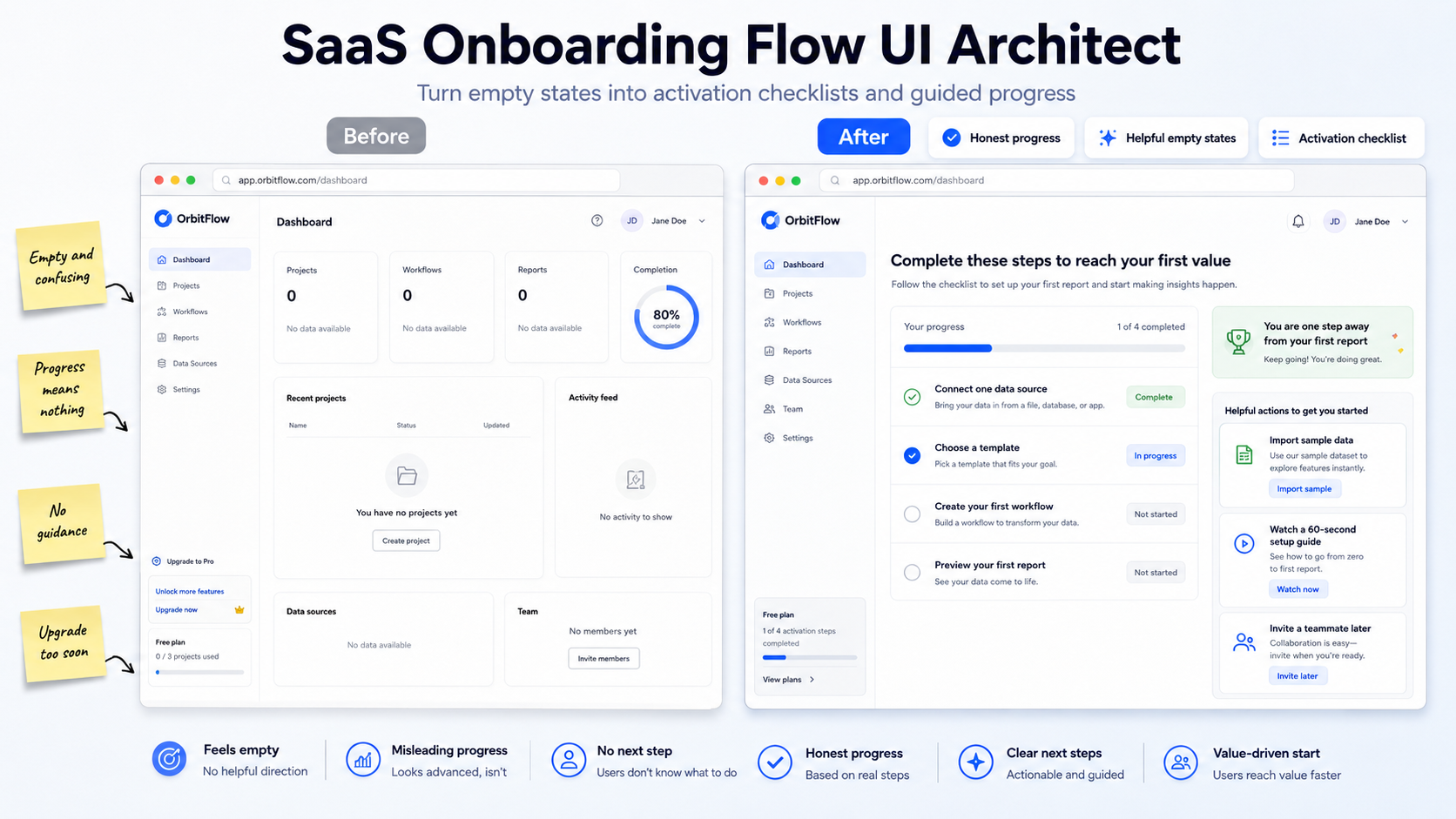Click the Free plan projects-used progress bar

[x=199, y=672]
